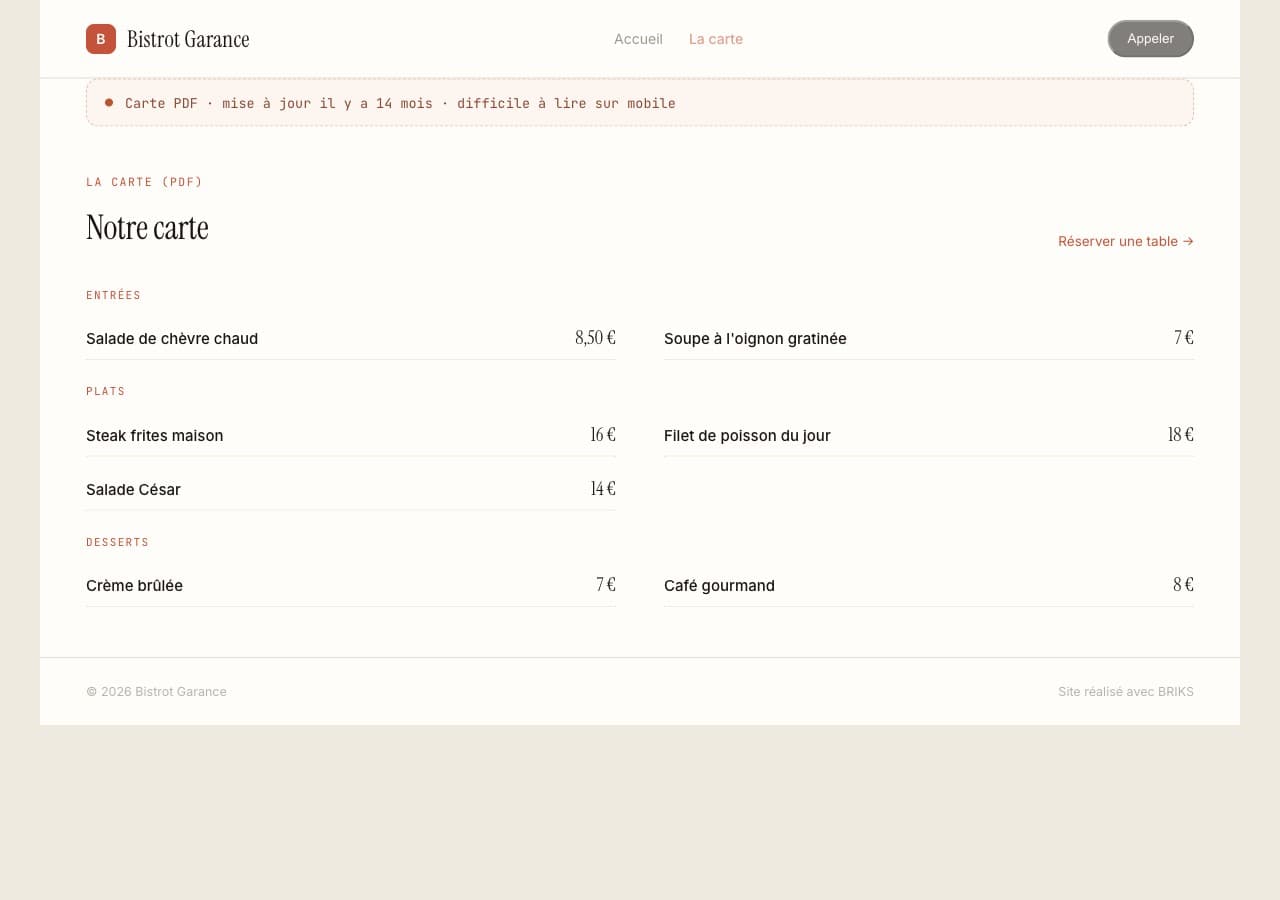Click the Réserver une table link

(x=1126, y=241)
